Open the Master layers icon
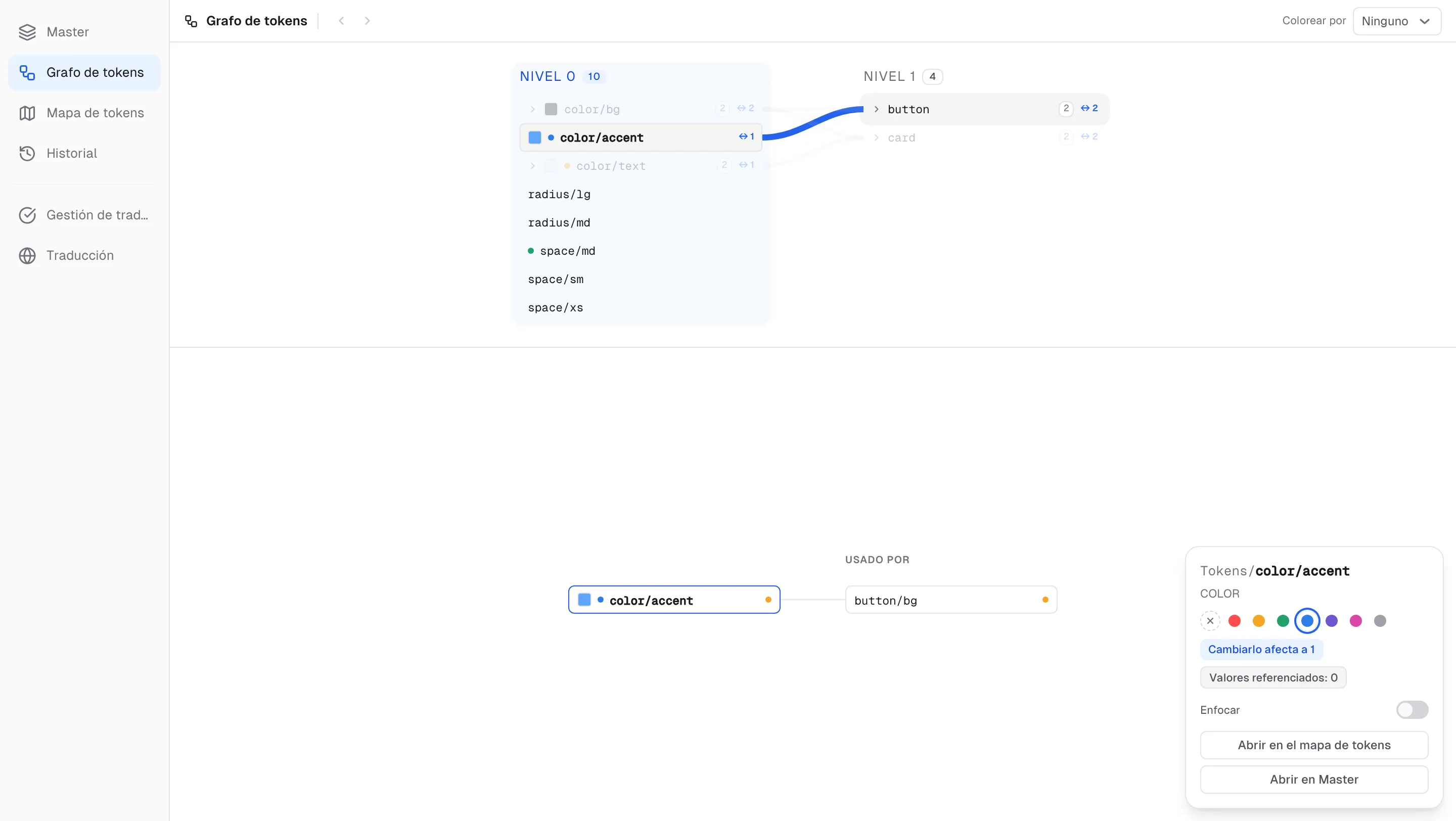The height and width of the screenshot is (821, 1456). pos(27,32)
